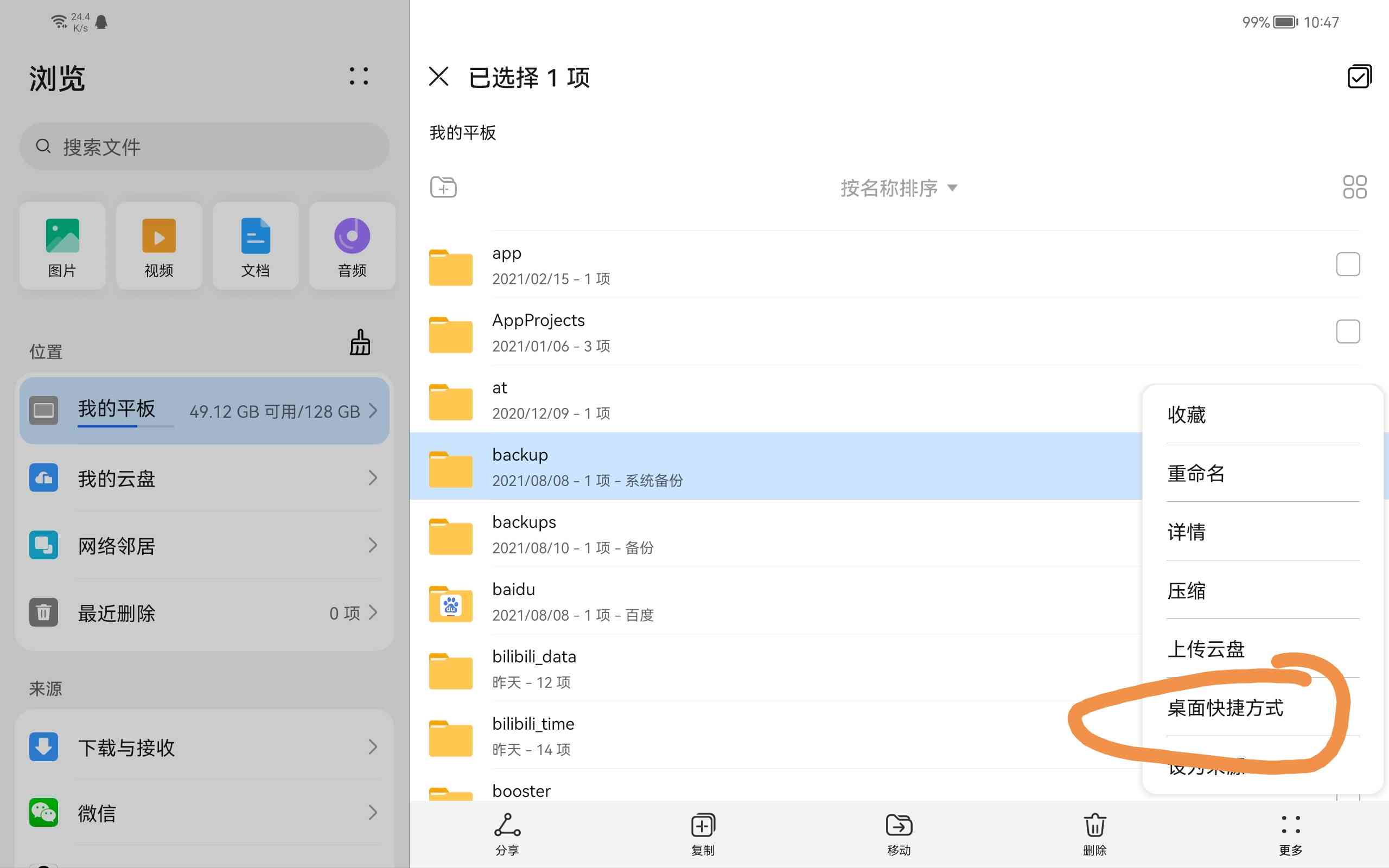The image size is (1389, 868).
Task: Cancel selection with the X icon
Action: click(x=438, y=76)
